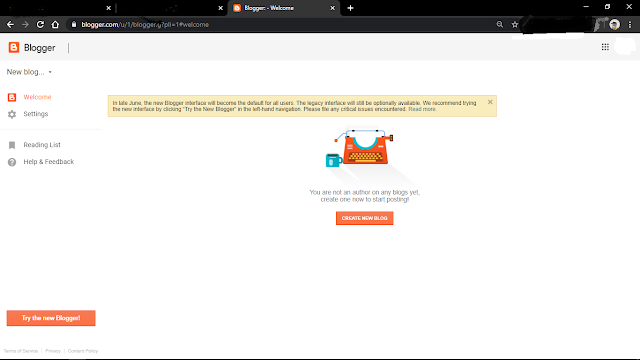Click the Help & Feedback question icon
The height and width of the screenshot is (360, 640).
(12, 162)
